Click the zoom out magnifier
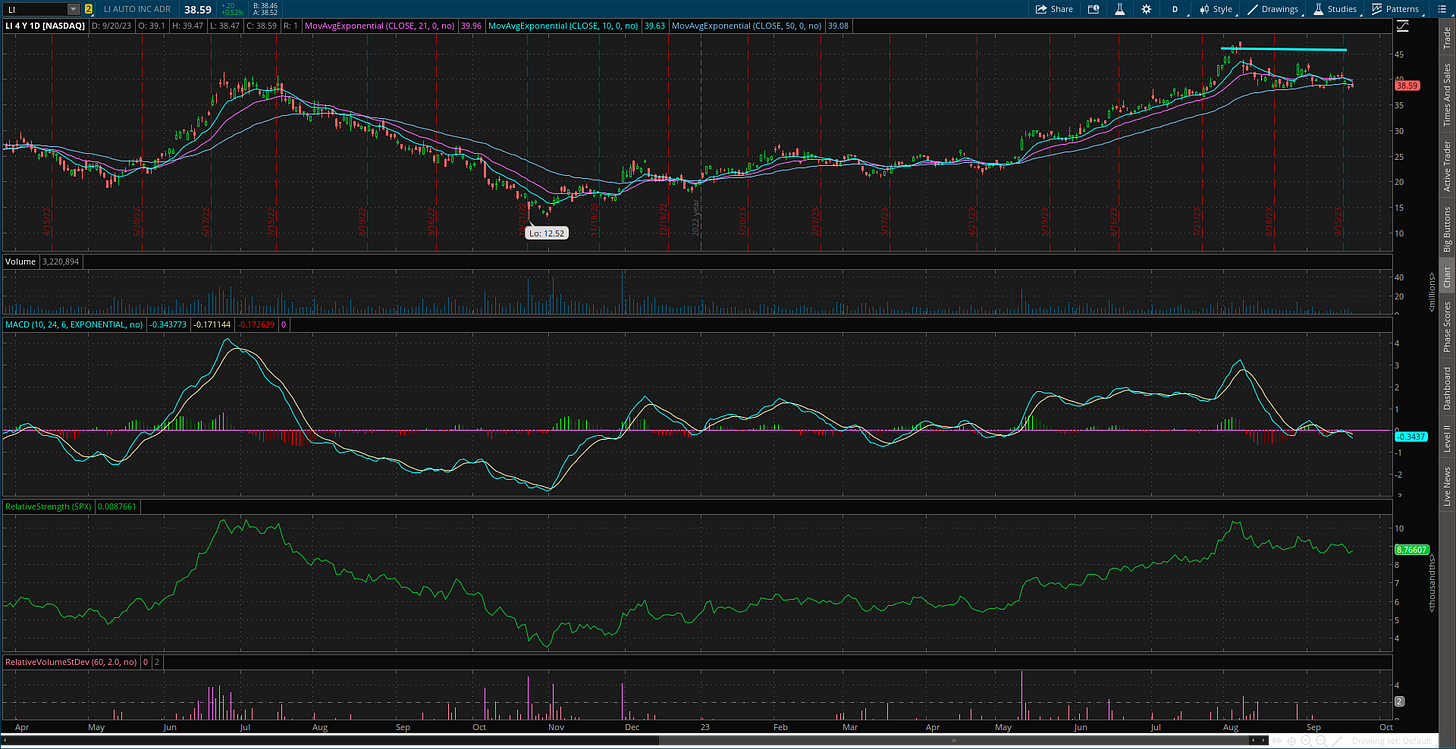The image size is (1456, 749). (1321, 740)
